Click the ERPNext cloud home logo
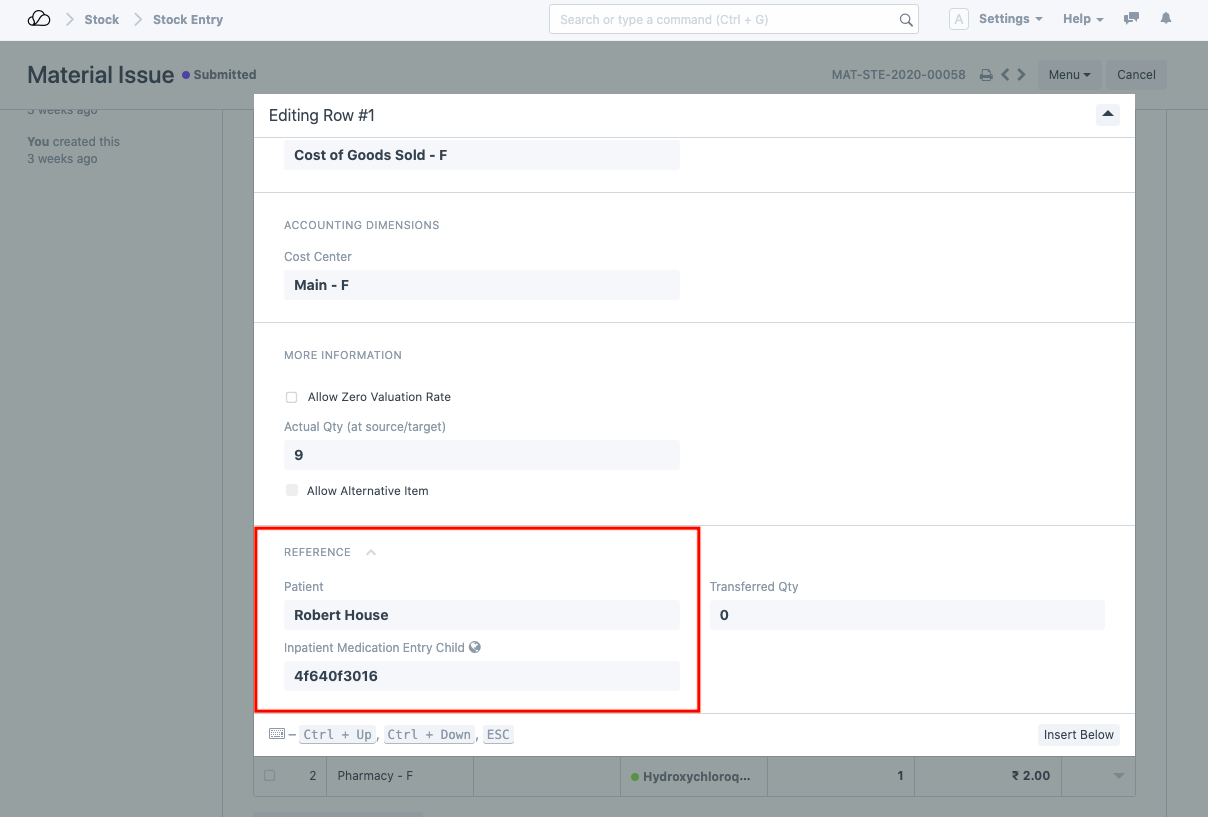Viewport: 1208px width, 817px height. click(38, 19)
